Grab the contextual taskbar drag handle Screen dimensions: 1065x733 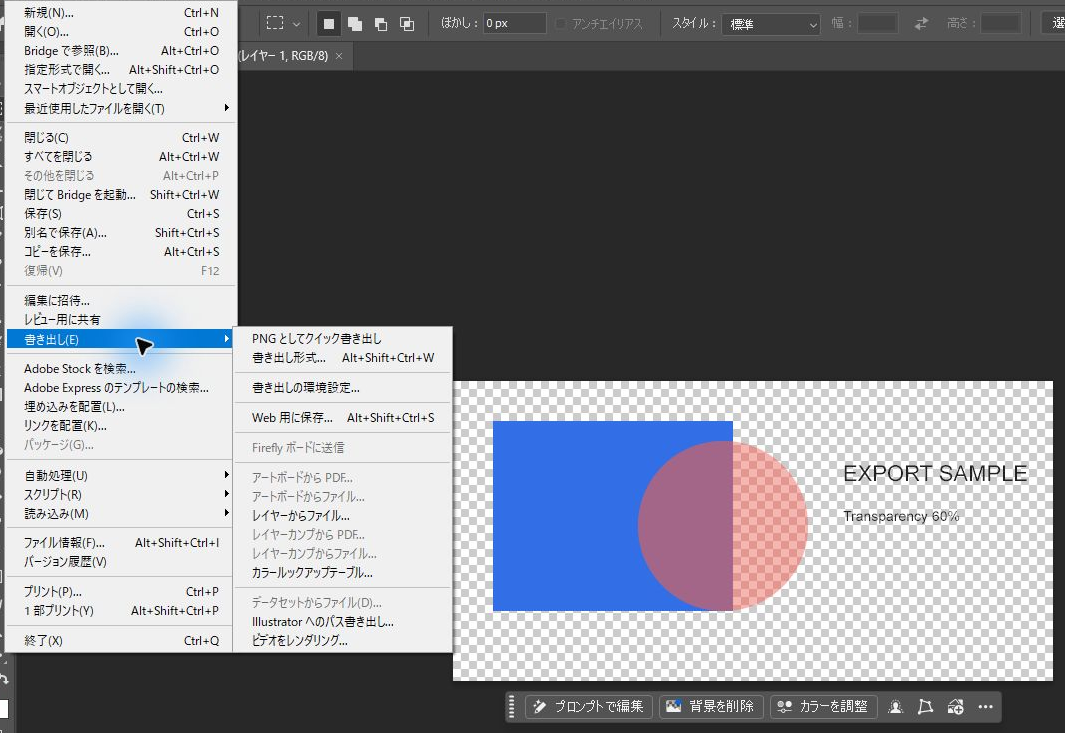click(x=511, y=707)
